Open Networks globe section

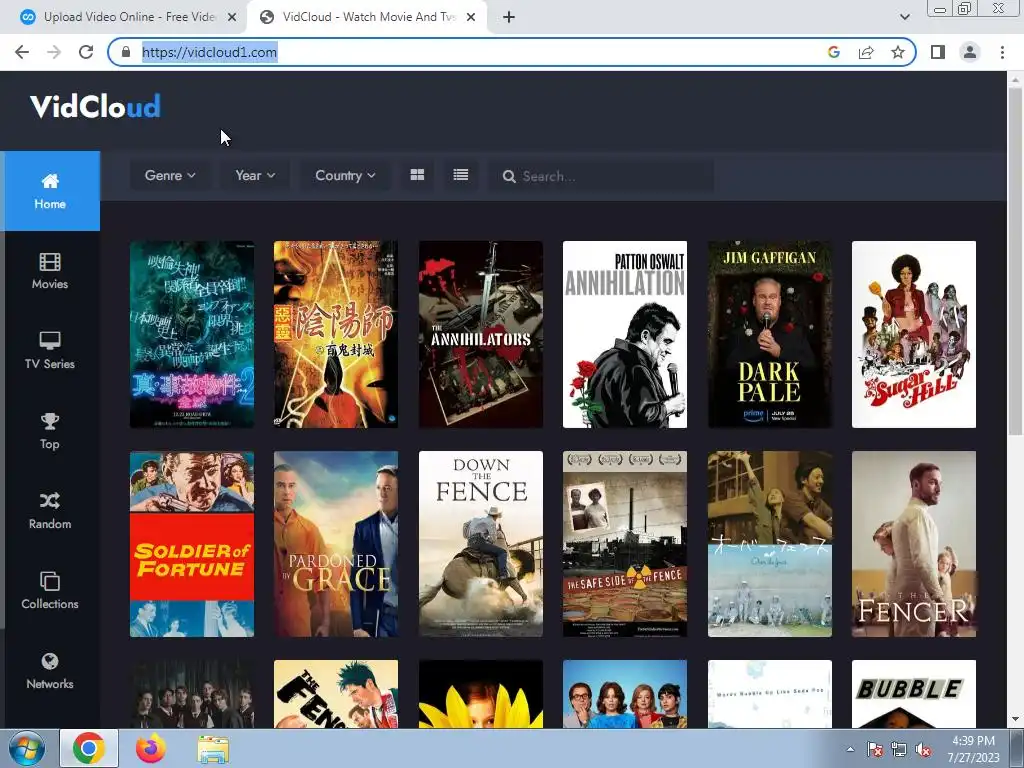click(50, 671)
